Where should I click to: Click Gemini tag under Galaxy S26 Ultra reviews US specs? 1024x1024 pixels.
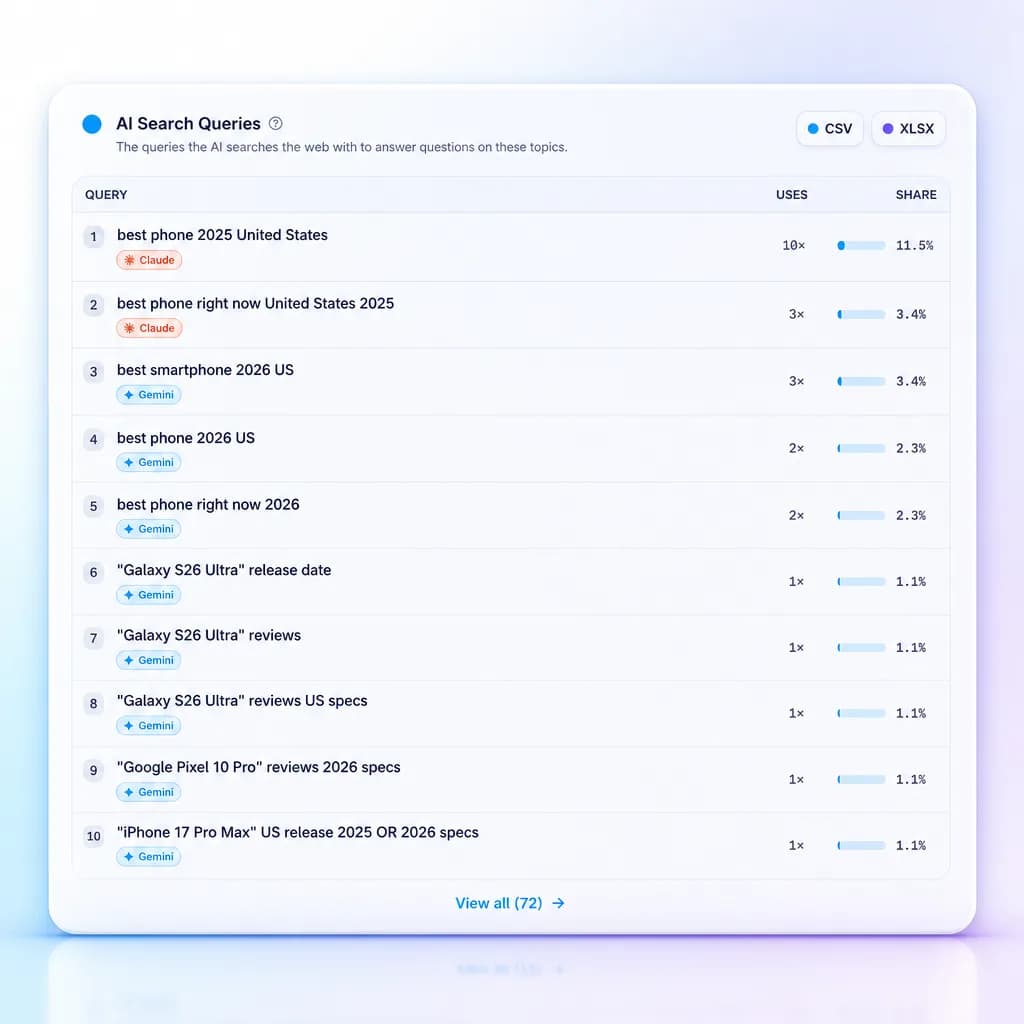point(148,726)
